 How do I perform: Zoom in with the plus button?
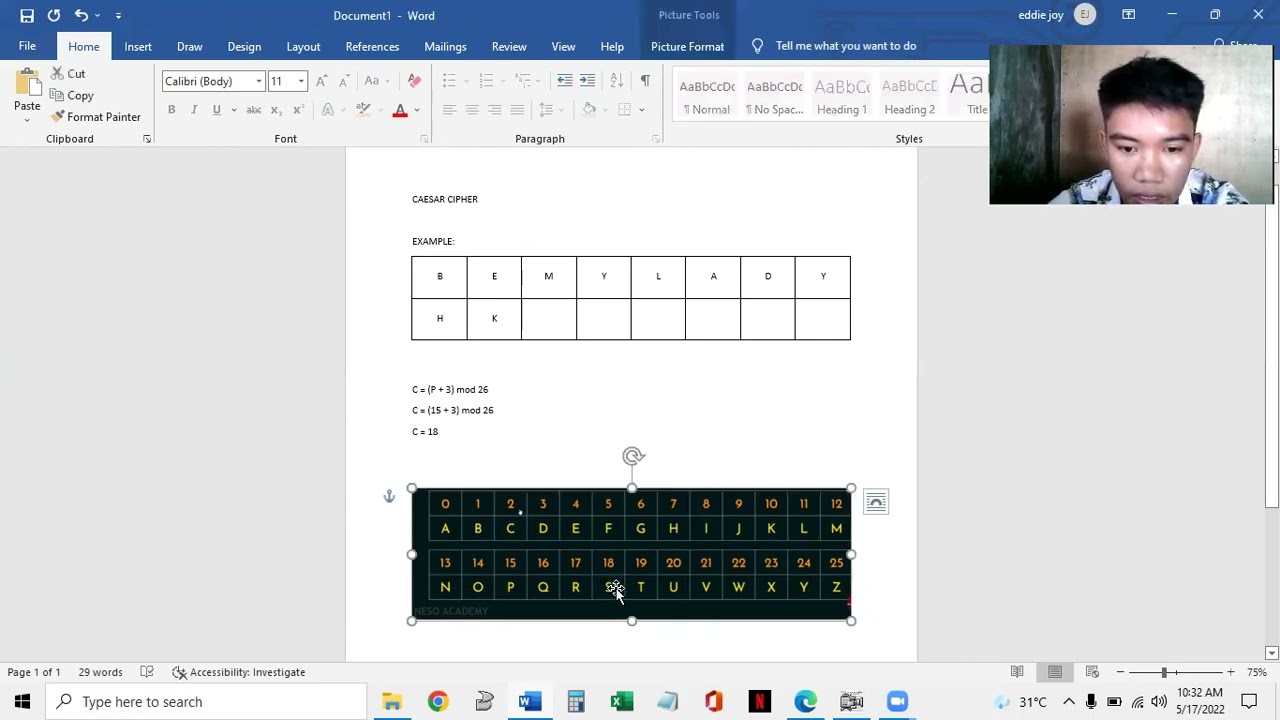click(x=1231, y=672)
